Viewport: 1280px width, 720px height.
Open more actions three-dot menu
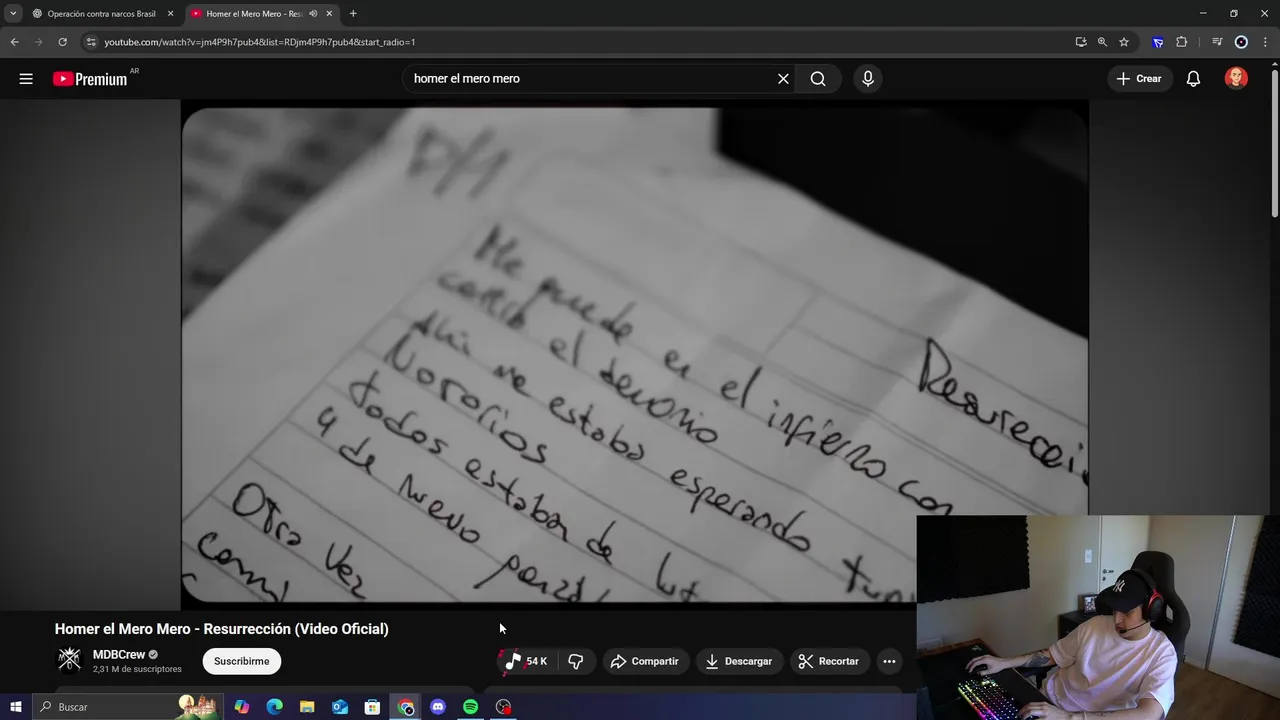click(x=889, y=661)
